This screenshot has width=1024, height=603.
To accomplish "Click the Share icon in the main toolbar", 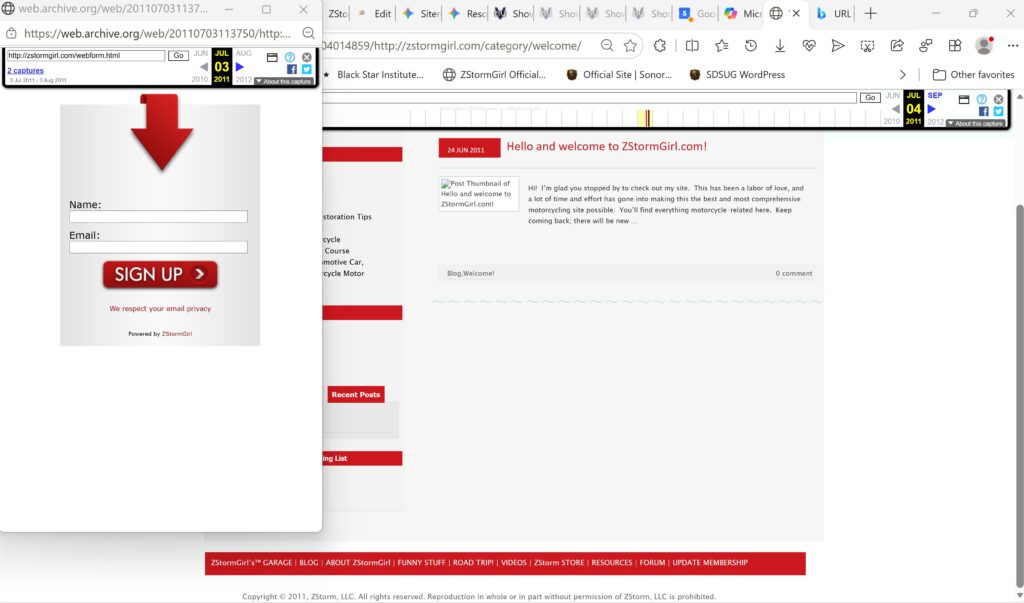I will 897,46.
